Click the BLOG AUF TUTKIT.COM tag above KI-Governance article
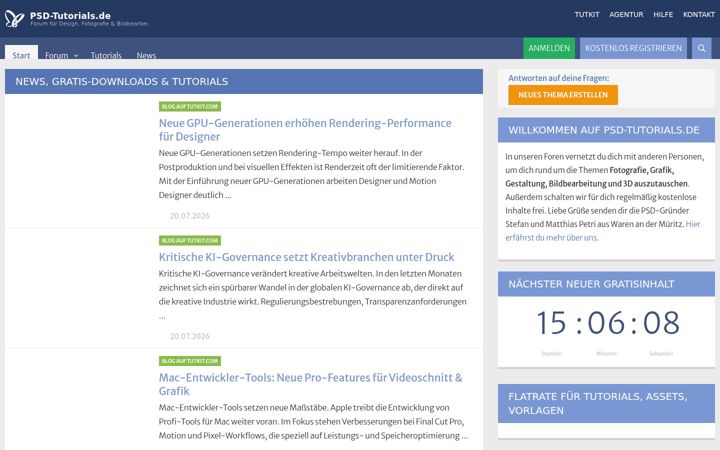Viewport: 720px width, 450px height. pyautogui.click(x=190, y=241)
